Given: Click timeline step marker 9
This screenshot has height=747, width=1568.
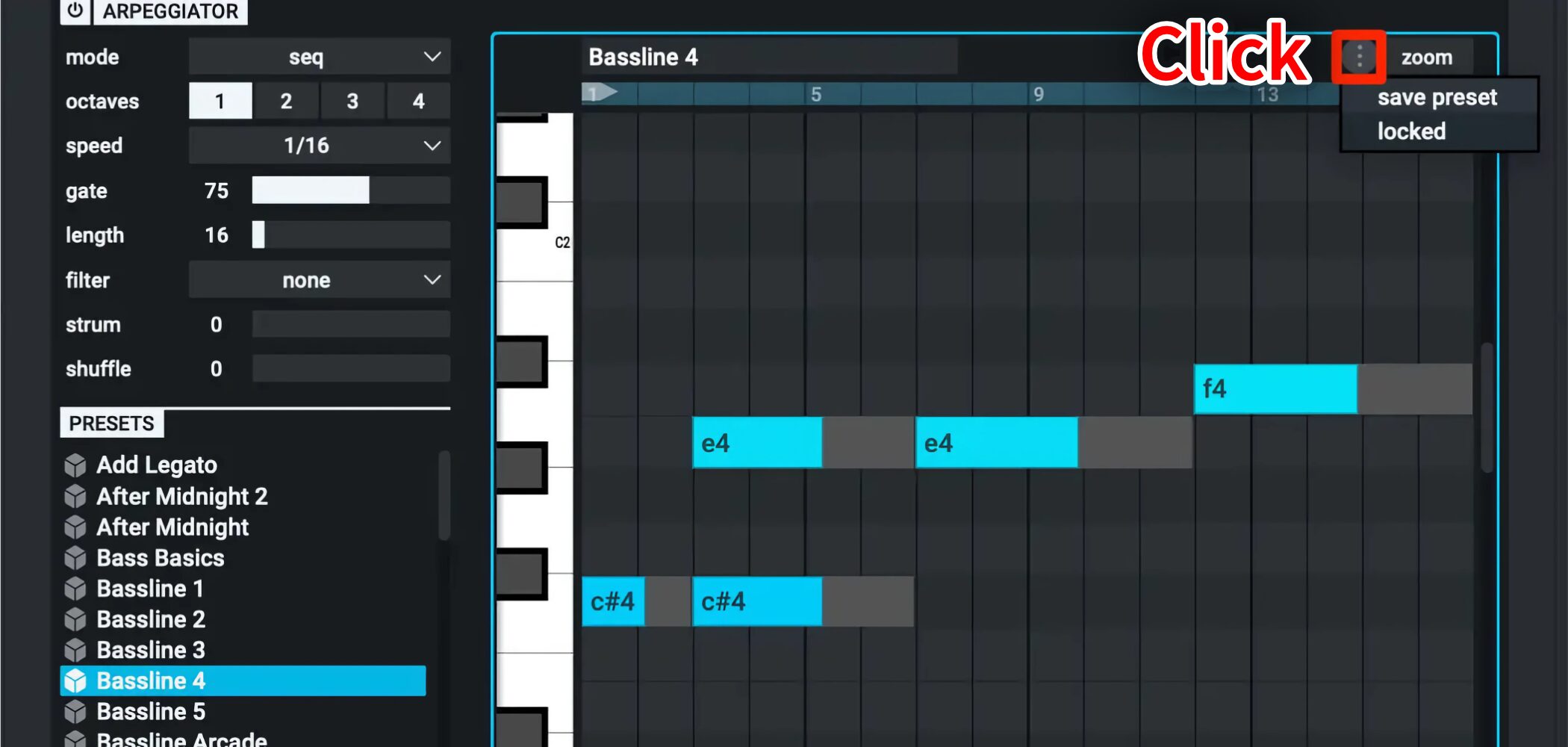Looking at the screenshot, I should point(1039,94).
